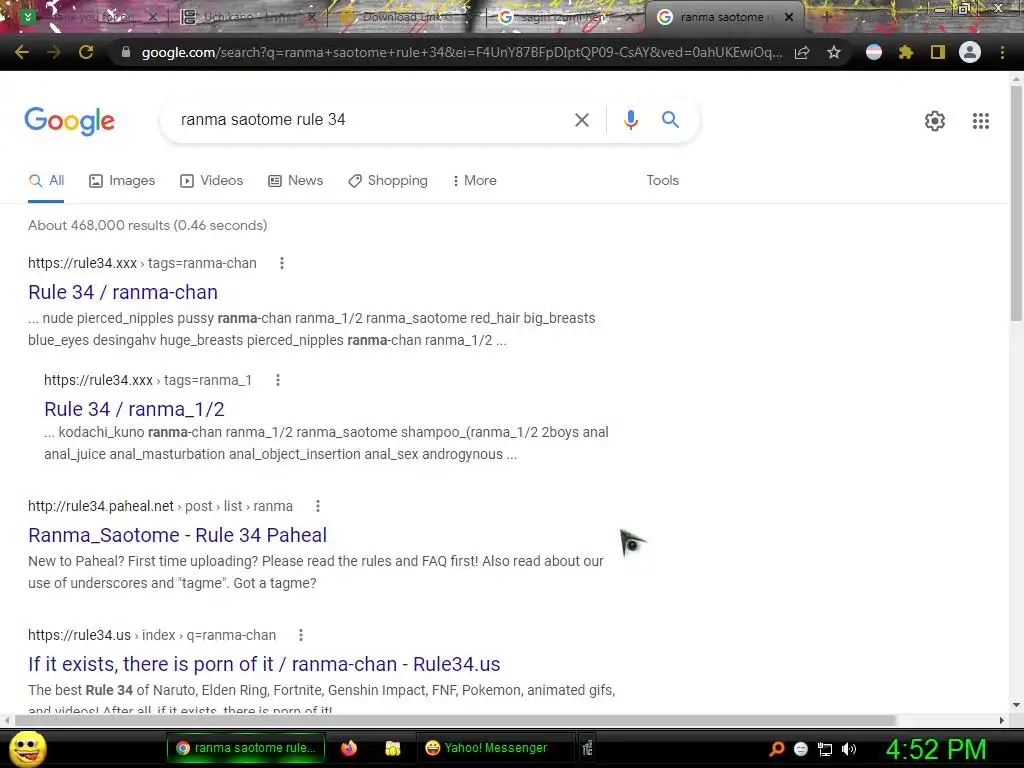
Task: Click the 4:52 PM clock
Action: click(x=936, y=749)
